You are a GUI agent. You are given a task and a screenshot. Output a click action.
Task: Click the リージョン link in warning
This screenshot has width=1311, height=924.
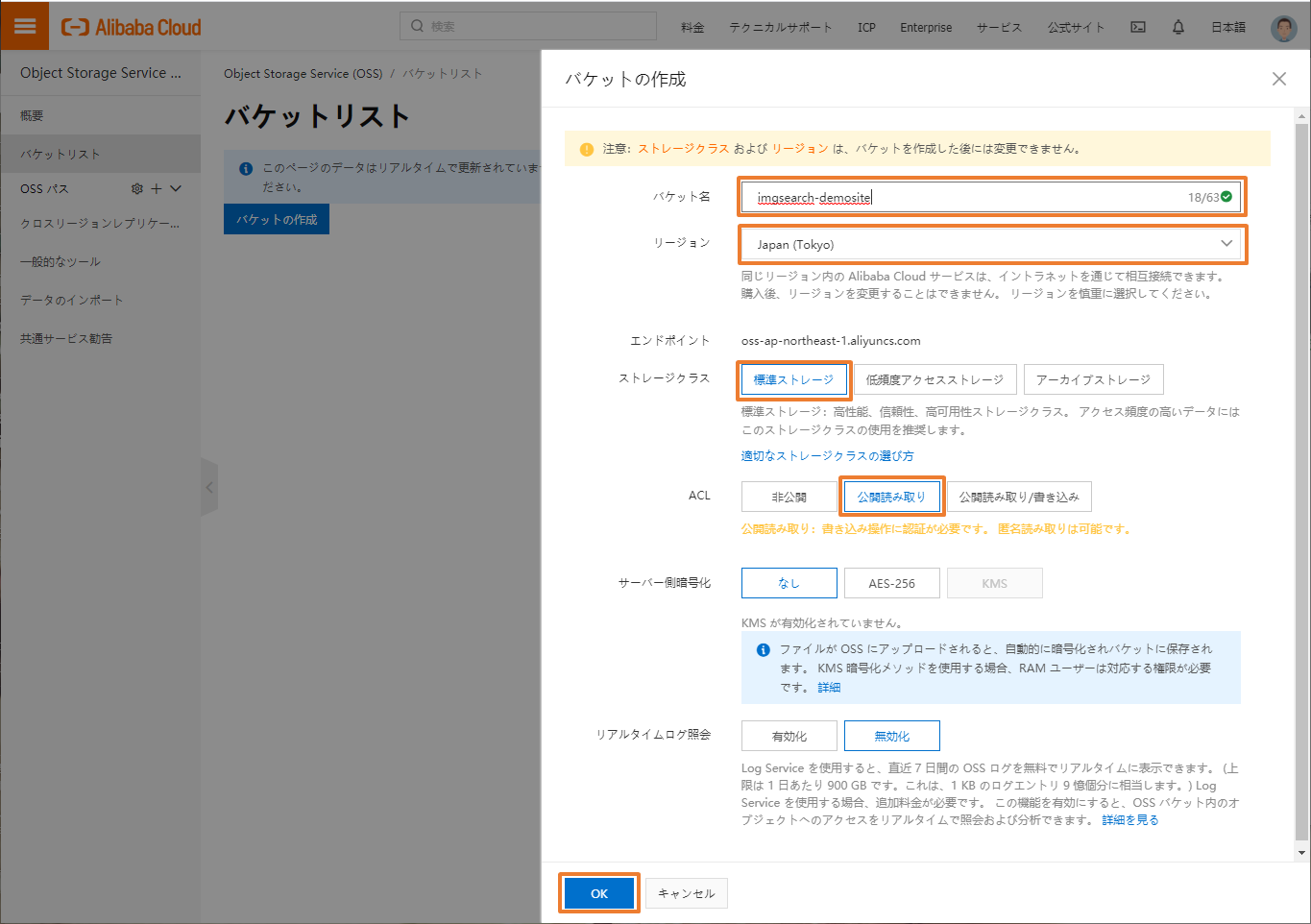tap(800, 149)
